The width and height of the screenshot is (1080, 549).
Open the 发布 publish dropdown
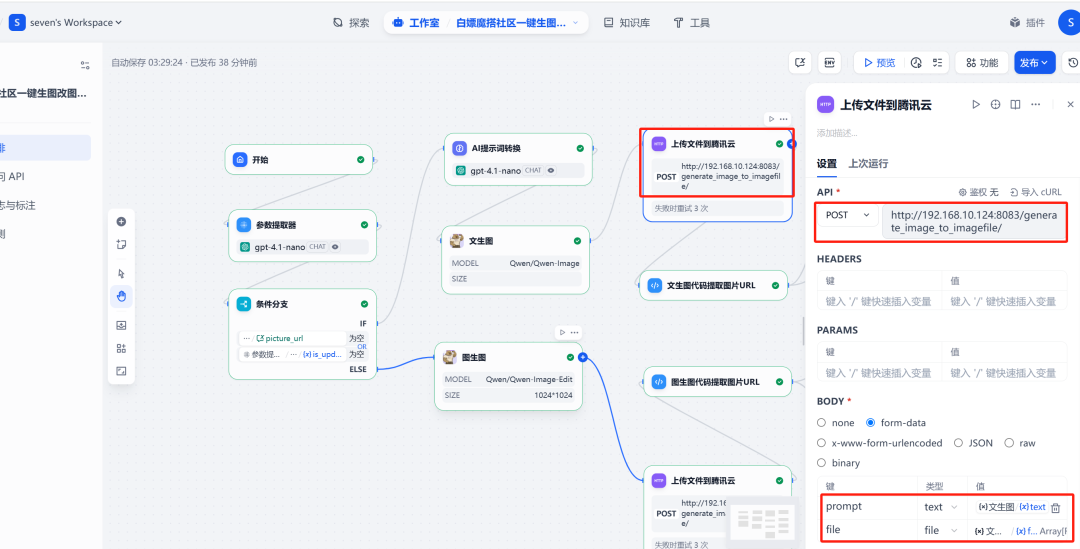(1035, 63)
